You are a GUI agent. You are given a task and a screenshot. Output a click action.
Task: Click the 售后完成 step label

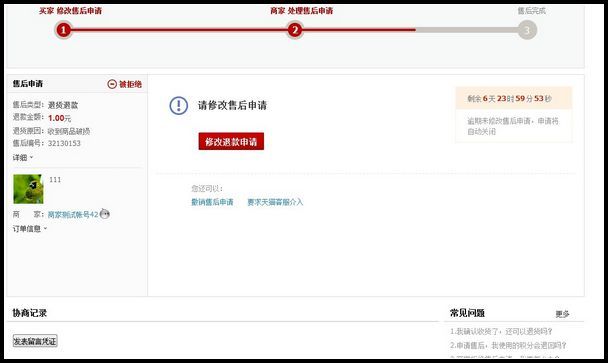tap(532, 11)
